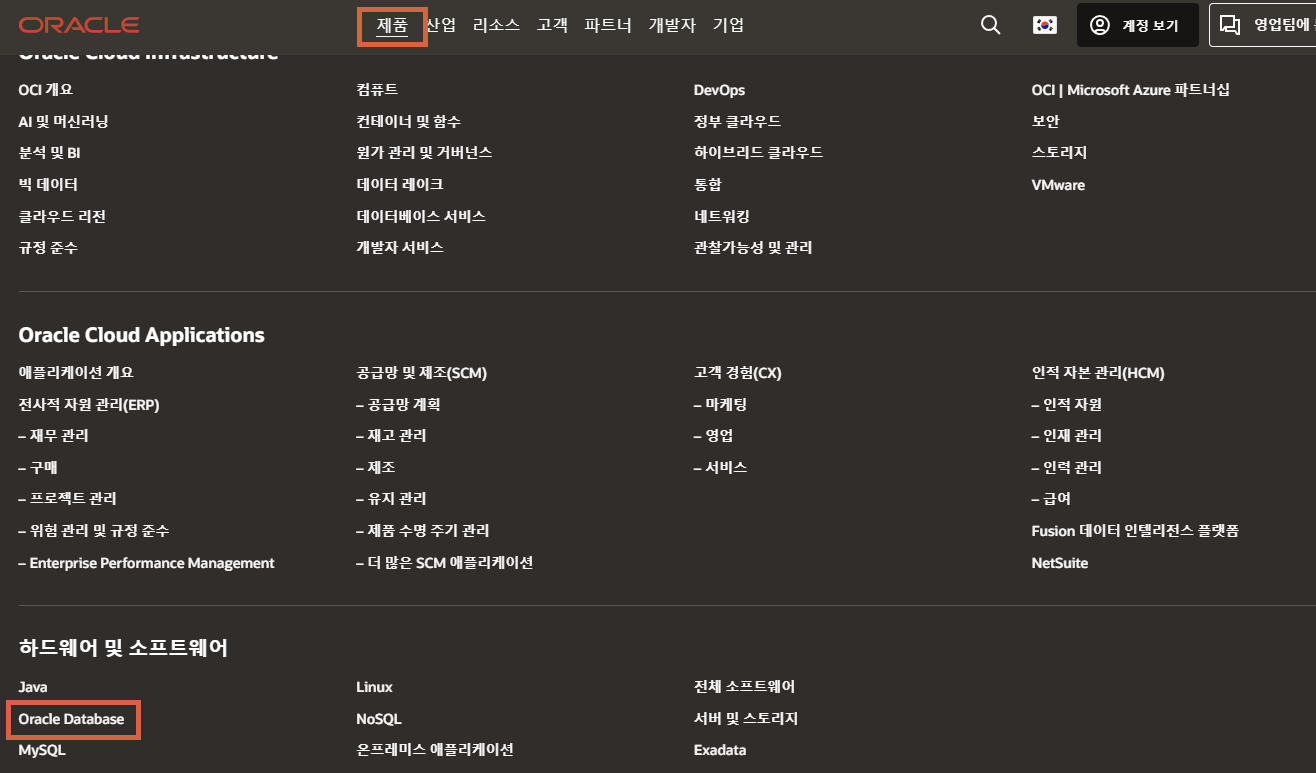The image size is (1316, 773).
Task: Open 공급망 계획 link
Action: [x=398, y=405]
